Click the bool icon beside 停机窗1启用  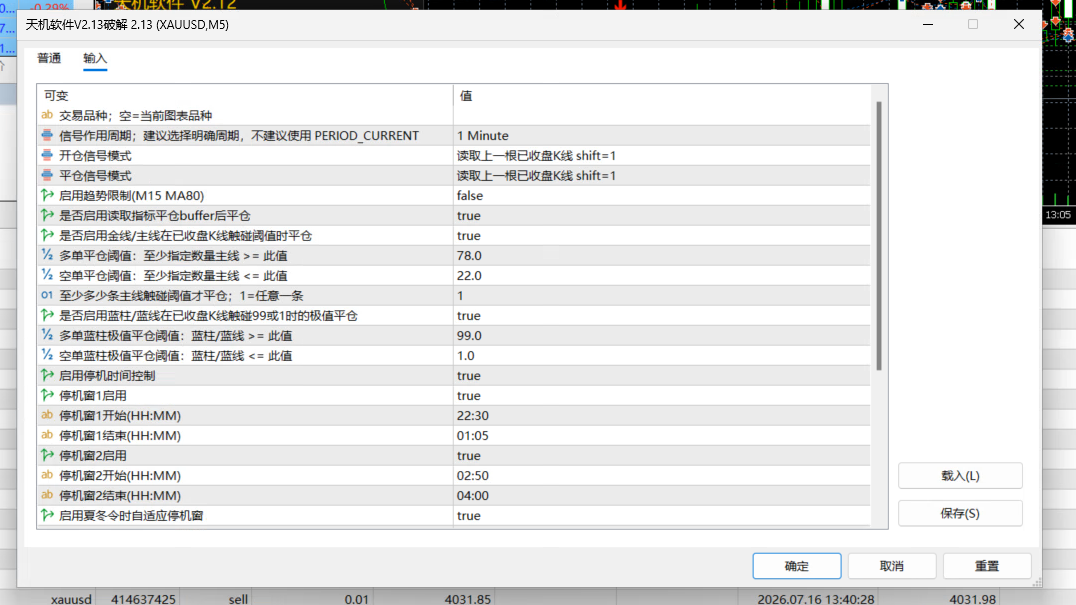(x=47, y=395)
